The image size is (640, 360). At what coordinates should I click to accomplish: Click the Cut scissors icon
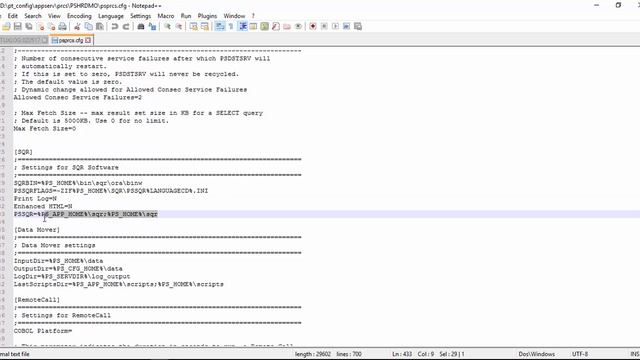(x=77, y=27)
